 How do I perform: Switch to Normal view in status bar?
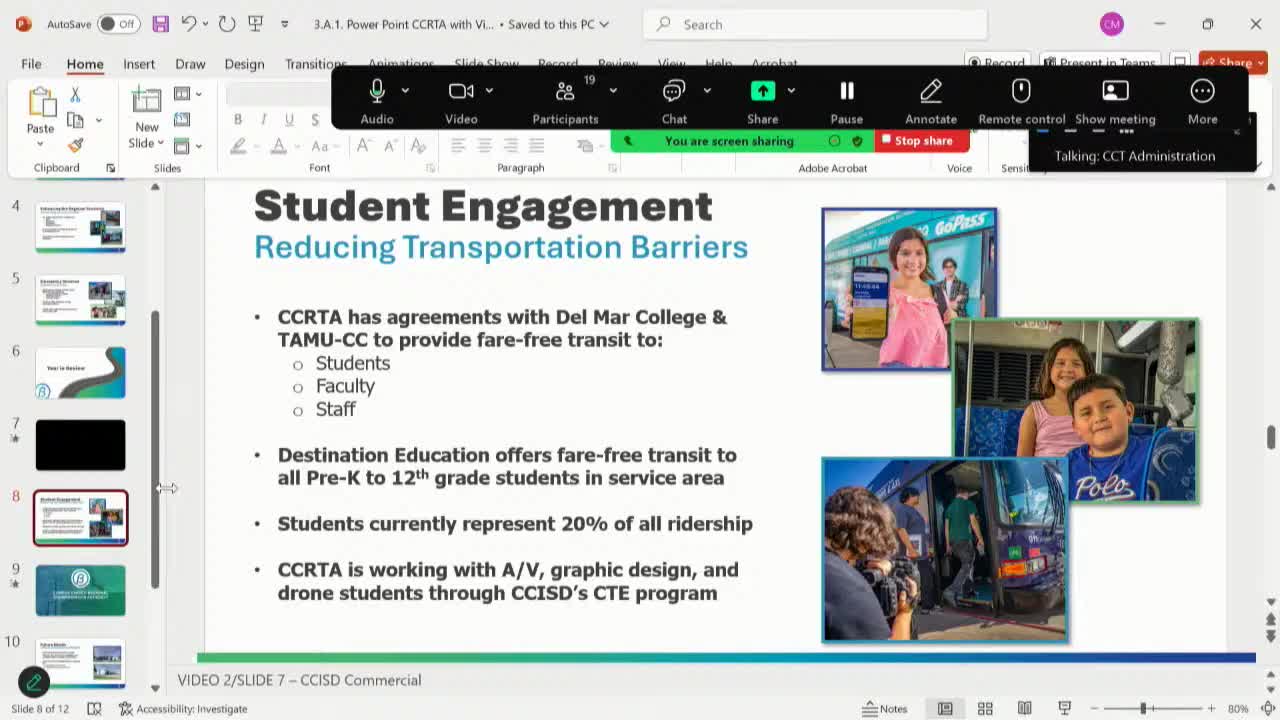click(945, 708)
